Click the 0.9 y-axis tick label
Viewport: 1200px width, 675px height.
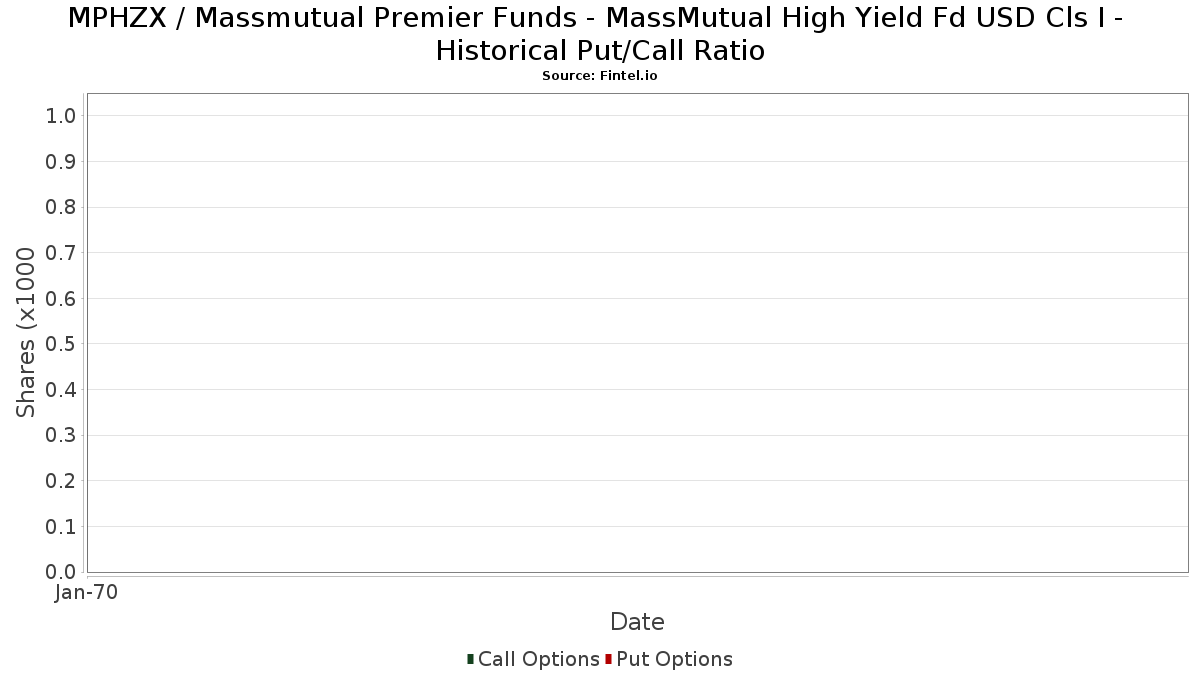(x=61, y=162)
